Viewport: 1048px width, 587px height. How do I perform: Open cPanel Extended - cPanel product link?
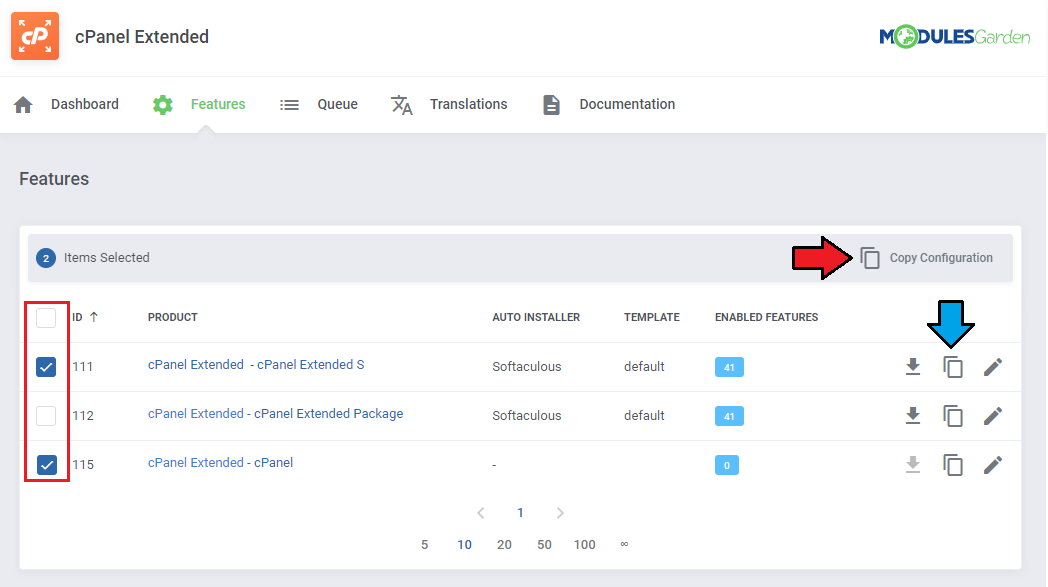221,463
